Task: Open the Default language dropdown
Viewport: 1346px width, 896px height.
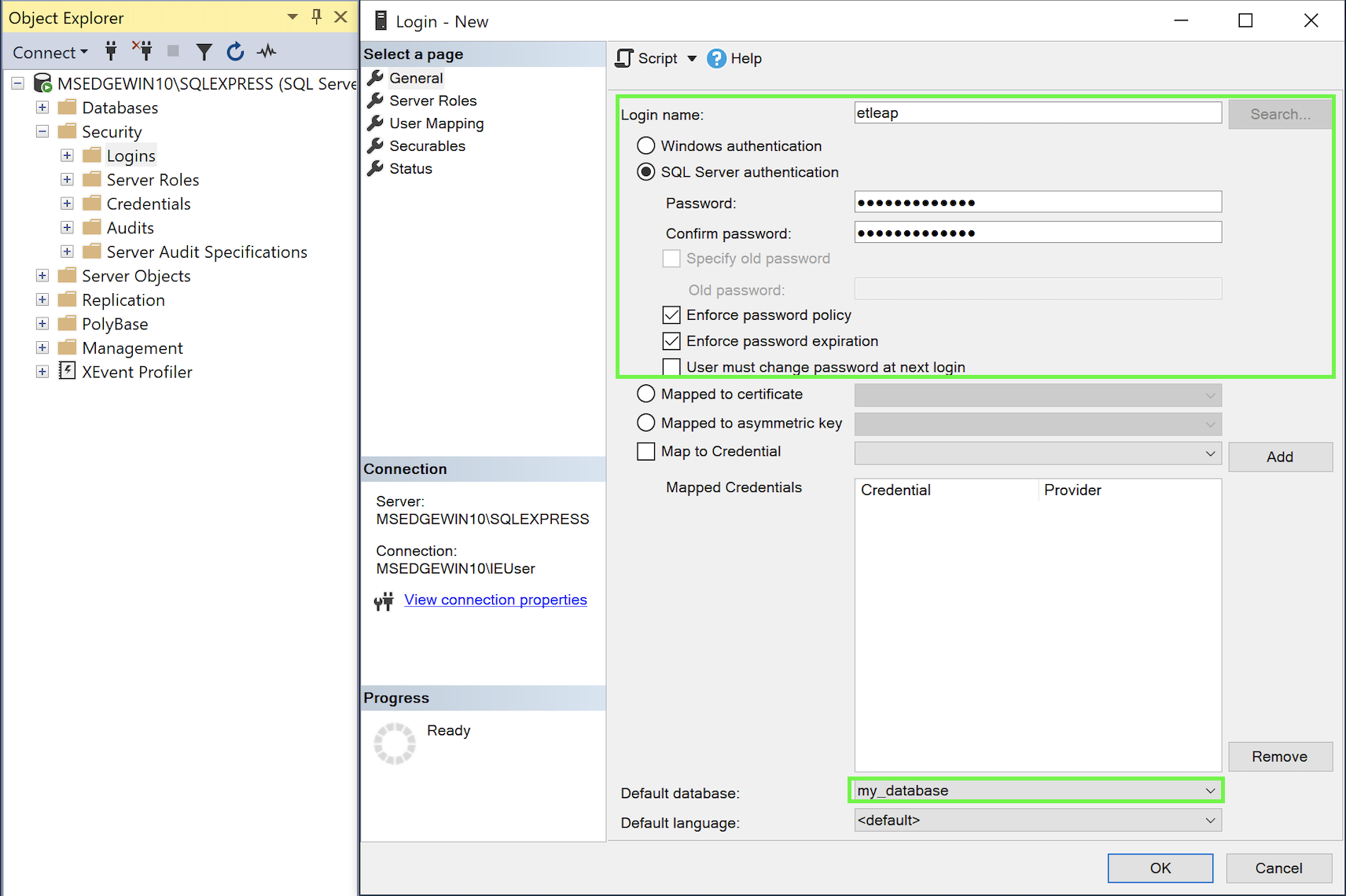Action: pos(1211,820)
